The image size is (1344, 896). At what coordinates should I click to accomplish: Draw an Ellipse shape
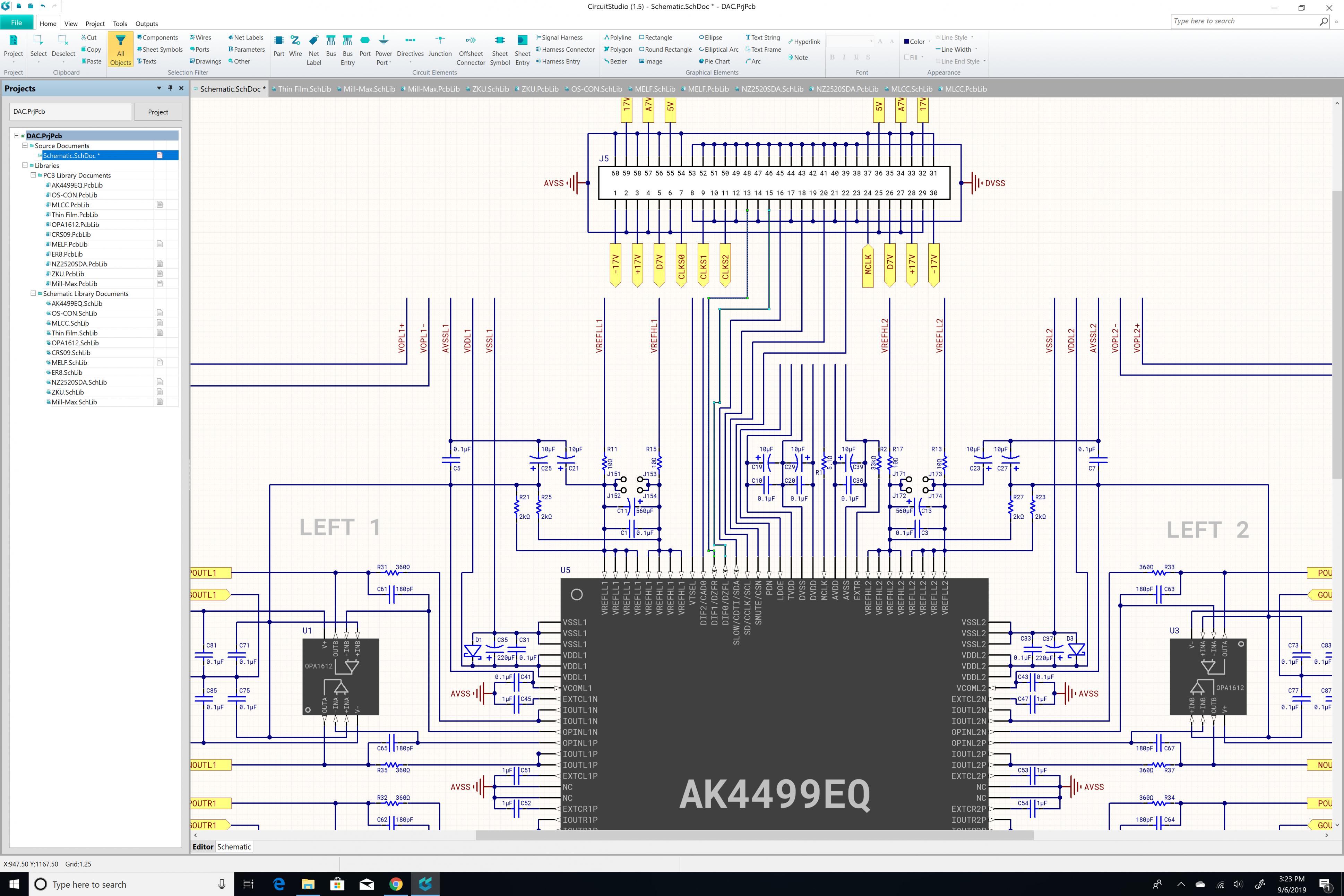pos(710,38)
